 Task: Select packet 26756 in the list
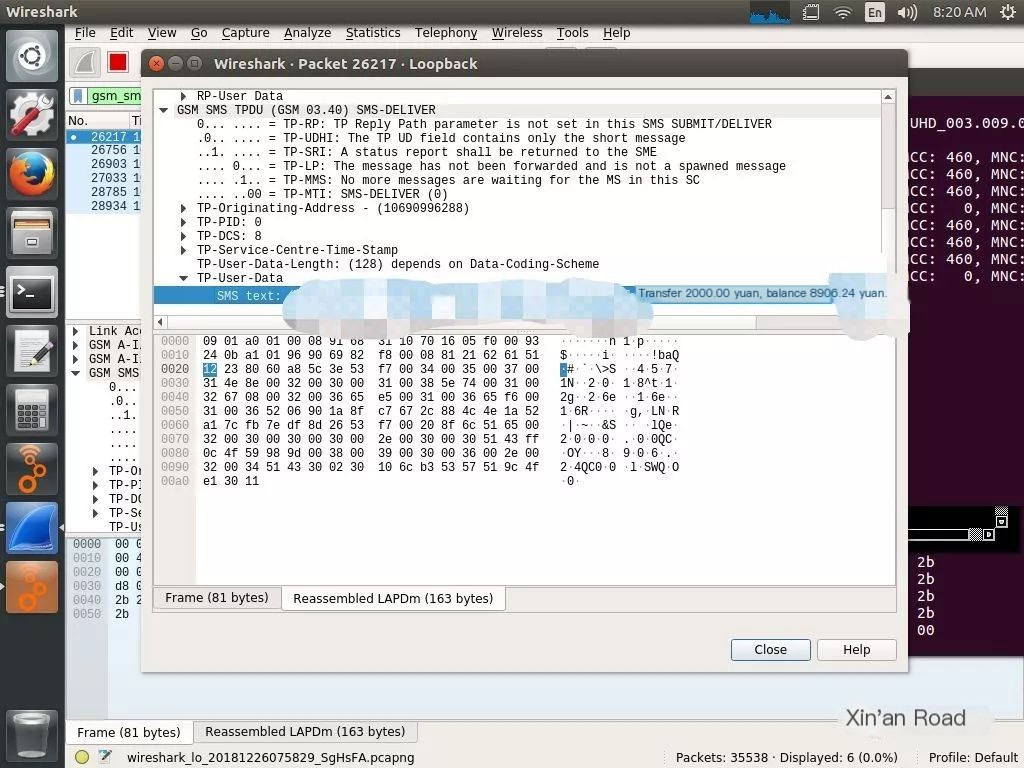coord(104,150)
